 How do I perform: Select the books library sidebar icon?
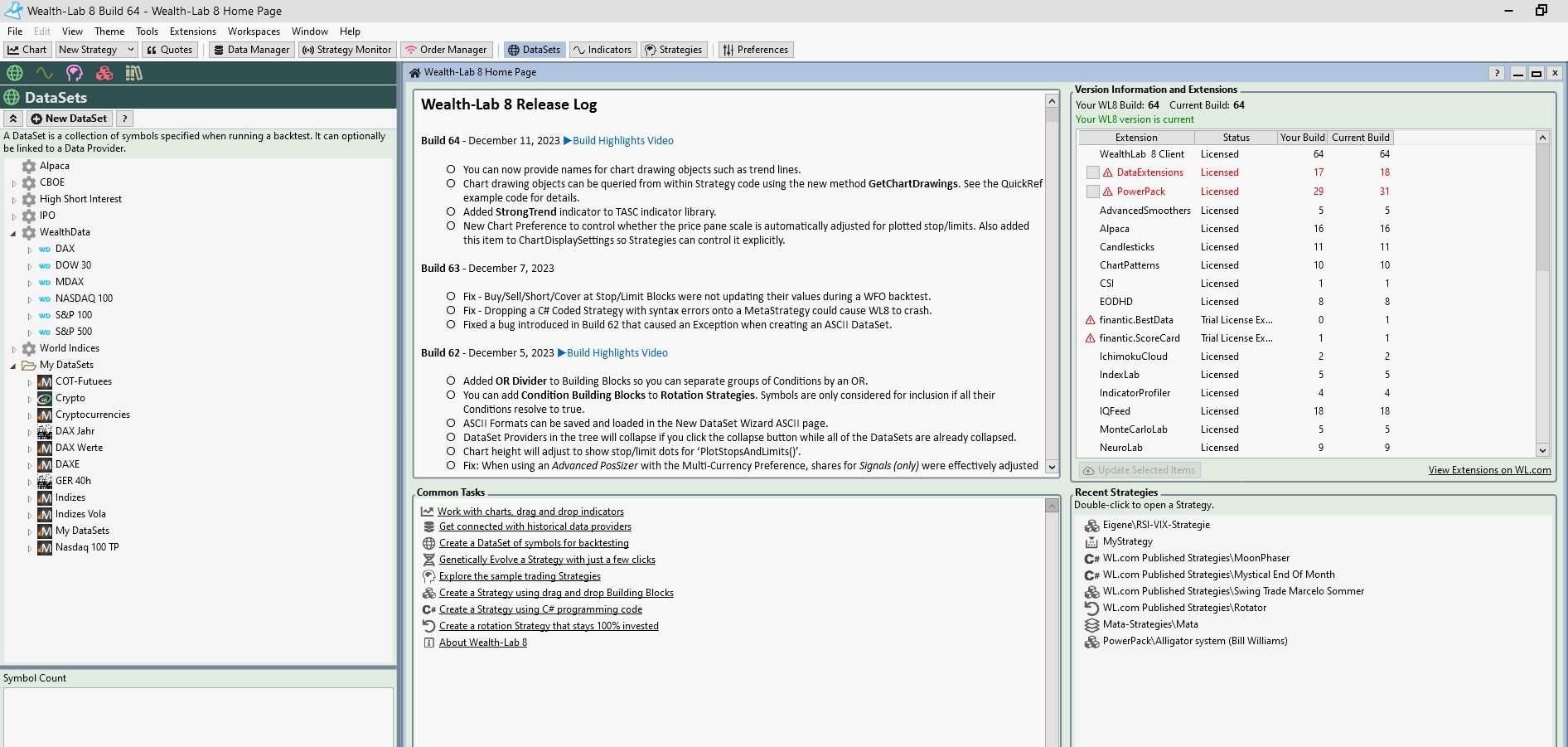pos(134,73)
